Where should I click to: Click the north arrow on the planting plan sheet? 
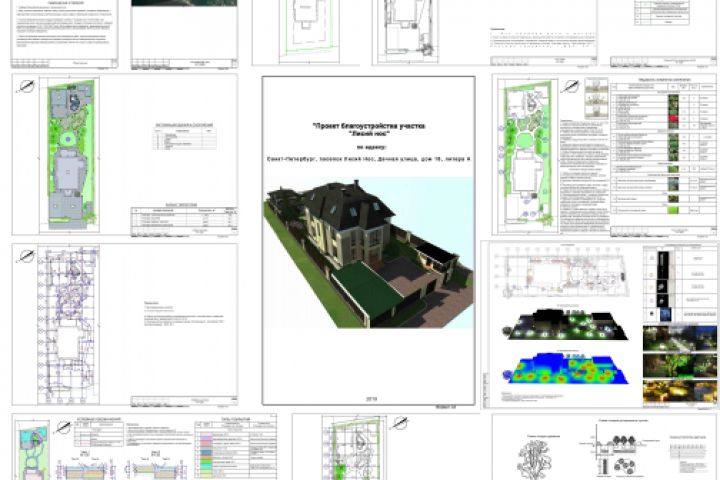[570, 86]
